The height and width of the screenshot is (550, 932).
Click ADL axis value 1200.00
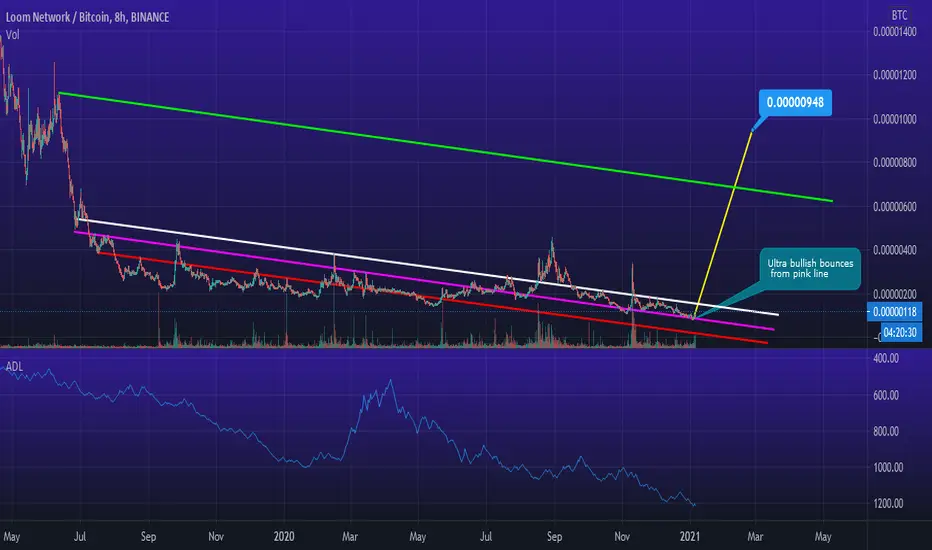click(888, 504)
